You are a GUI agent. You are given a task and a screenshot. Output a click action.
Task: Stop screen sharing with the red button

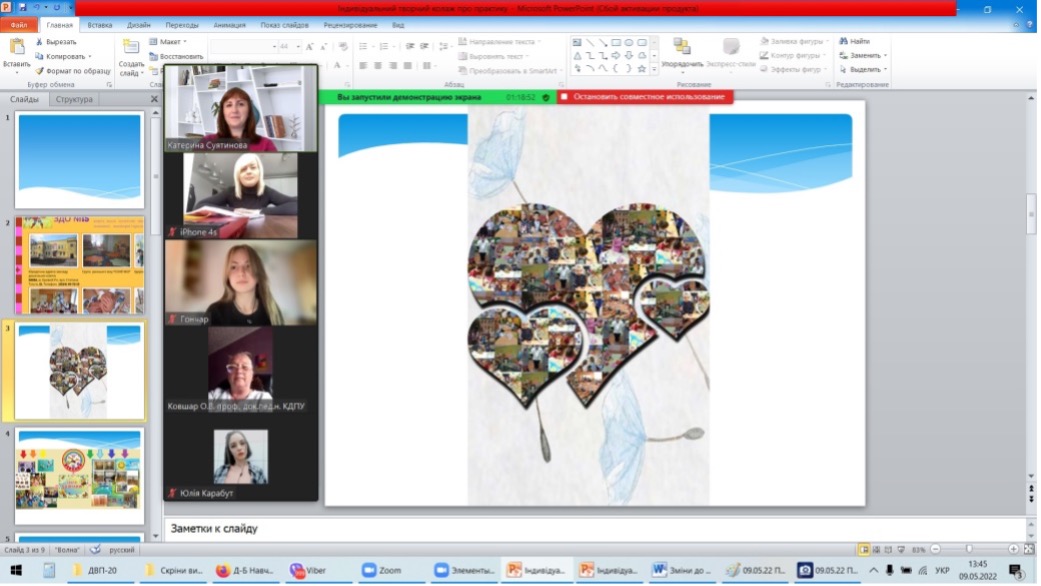643,97
